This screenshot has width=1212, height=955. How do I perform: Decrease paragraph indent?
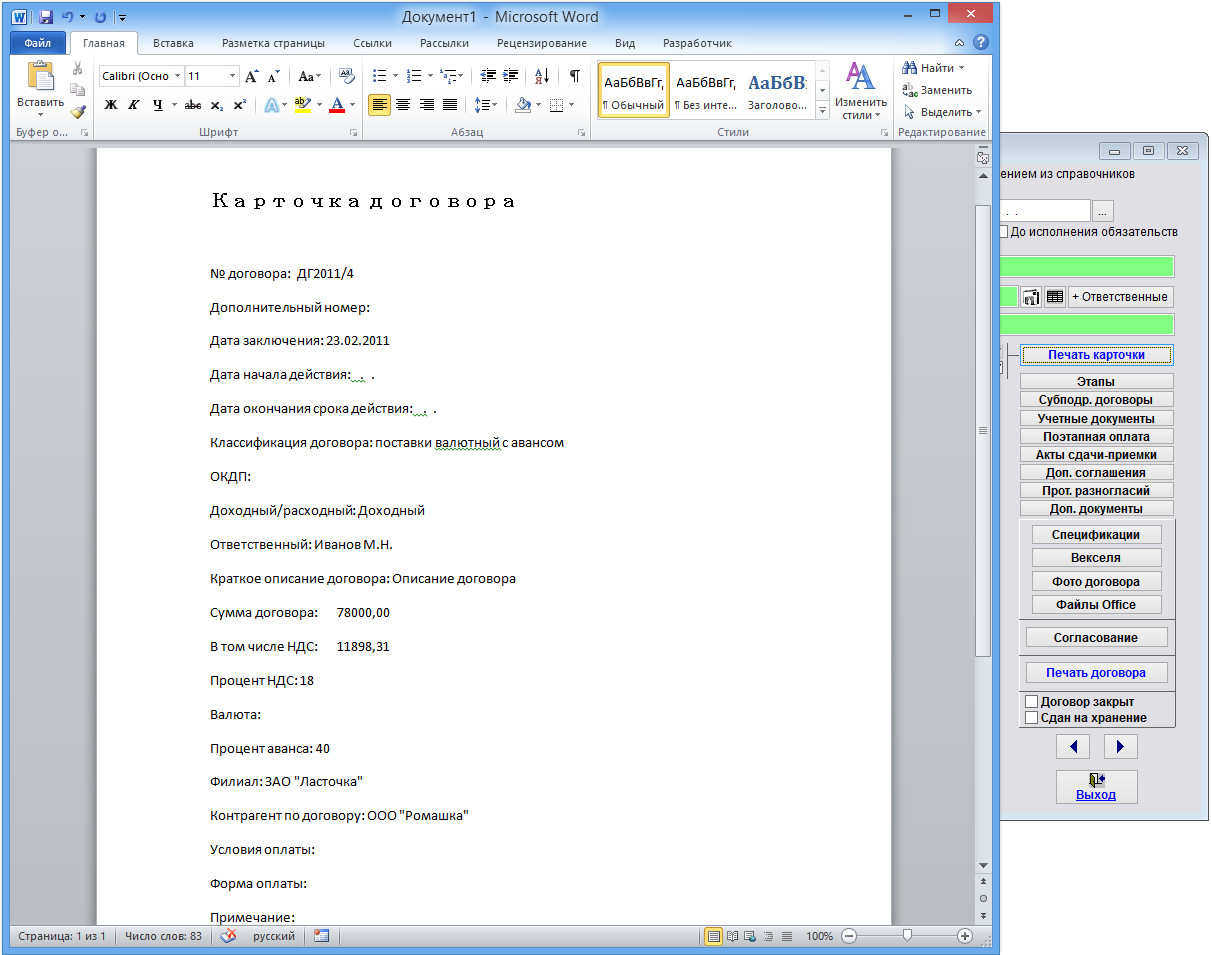click(488, 76)
